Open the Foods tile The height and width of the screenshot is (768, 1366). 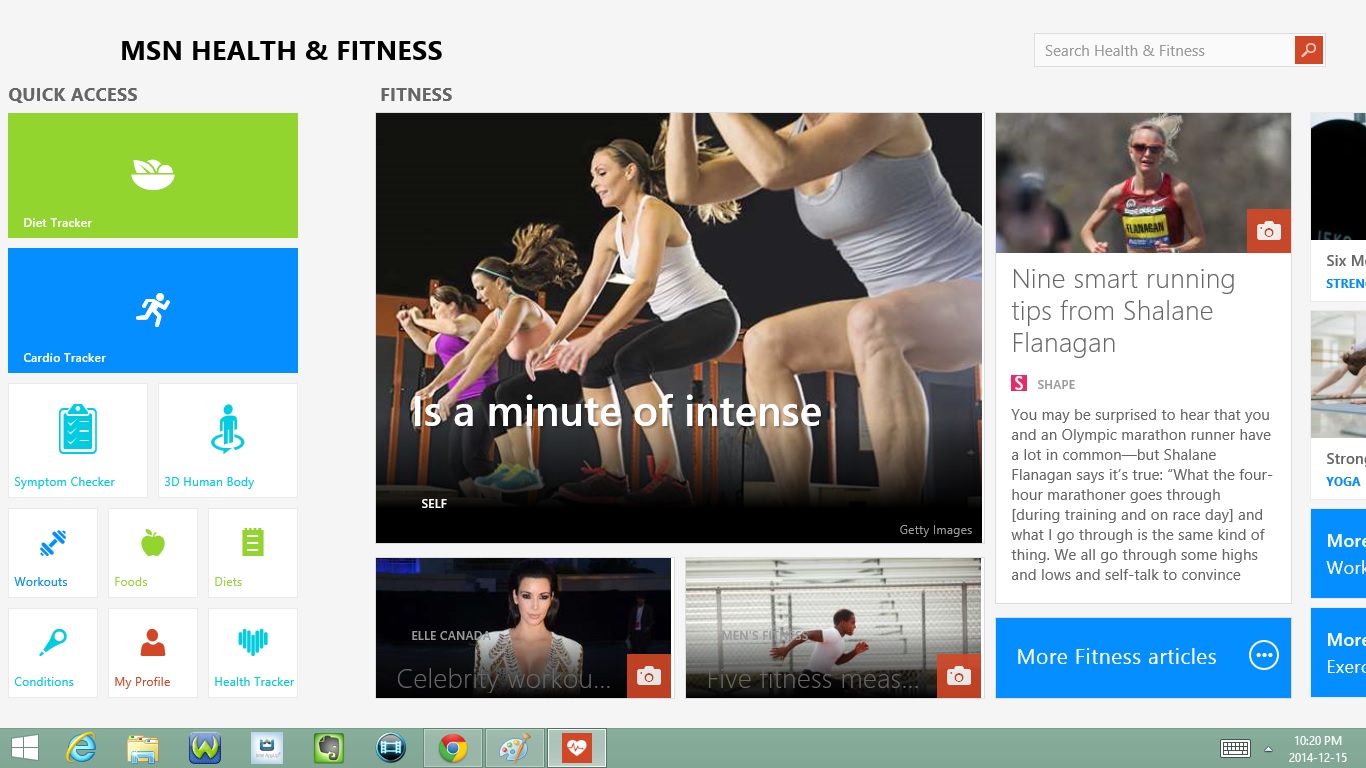tap(153, 553)
